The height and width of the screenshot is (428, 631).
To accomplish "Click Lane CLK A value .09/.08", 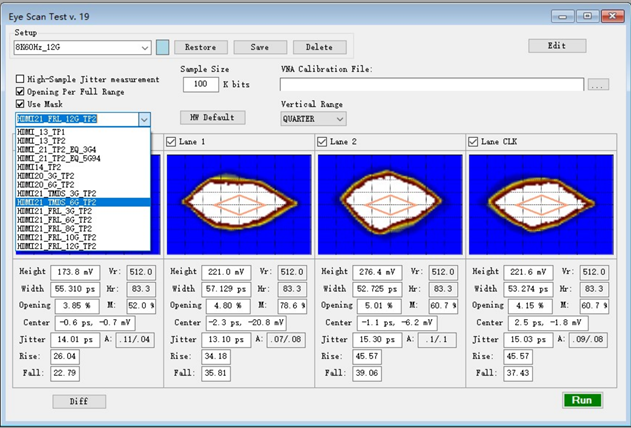I will pyautogui.click(x=588, y=340).
